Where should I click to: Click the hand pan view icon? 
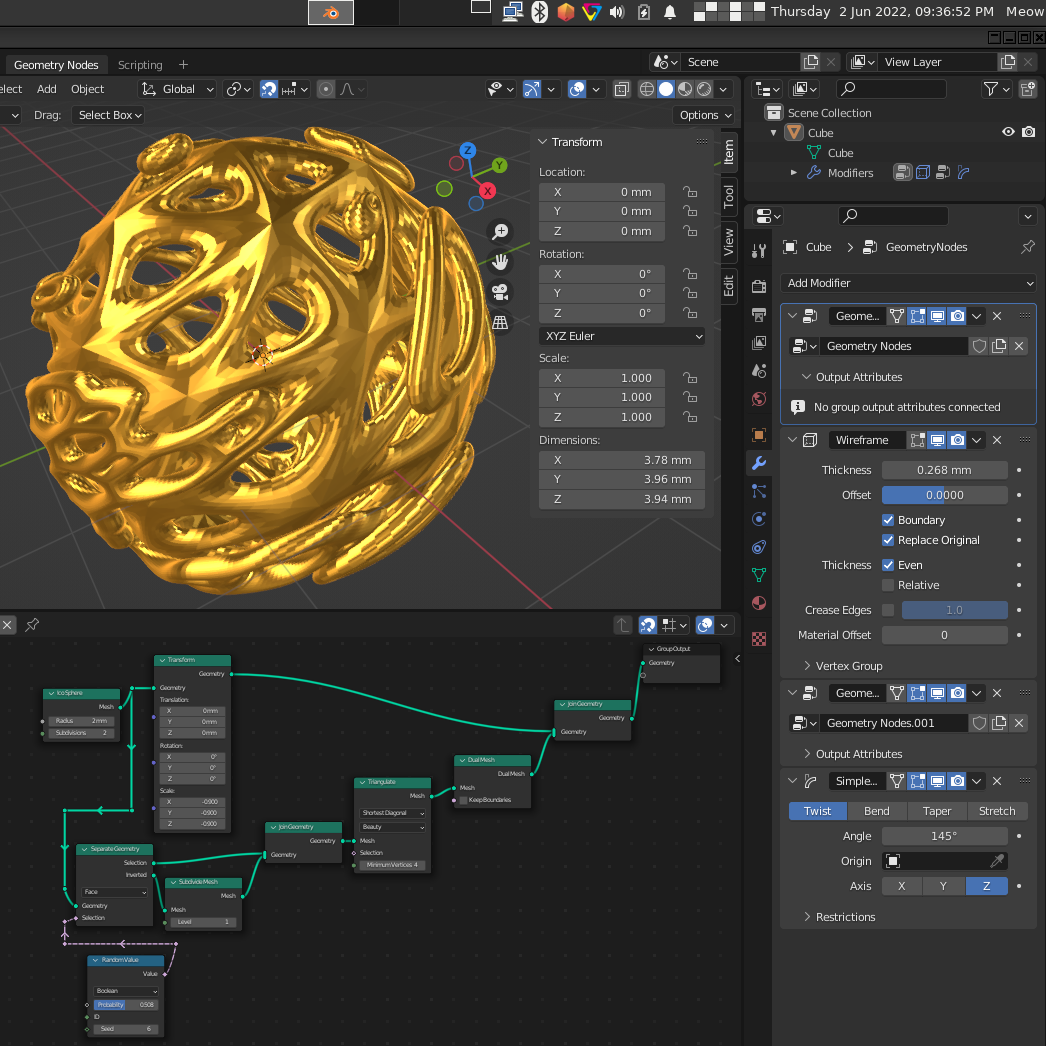tap(500, 262)
